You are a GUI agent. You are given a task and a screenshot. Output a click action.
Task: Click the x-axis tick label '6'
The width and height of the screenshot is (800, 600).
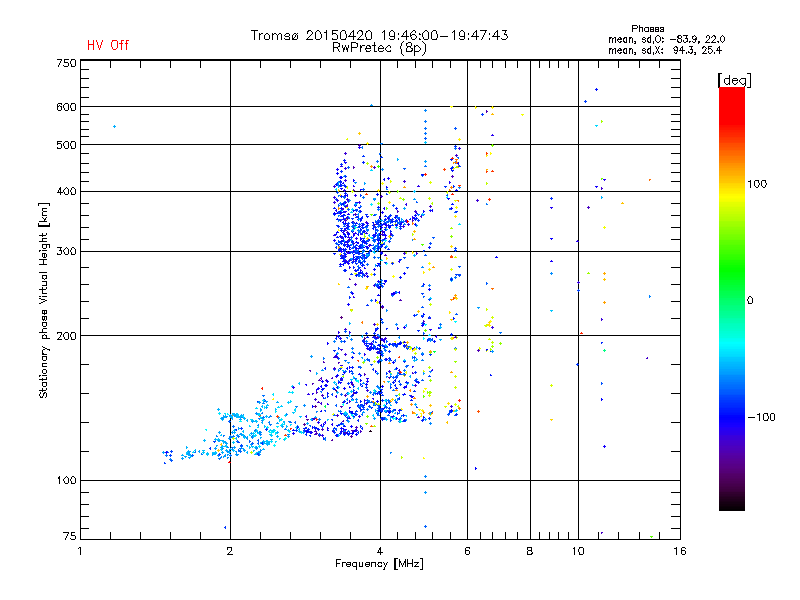467,551
